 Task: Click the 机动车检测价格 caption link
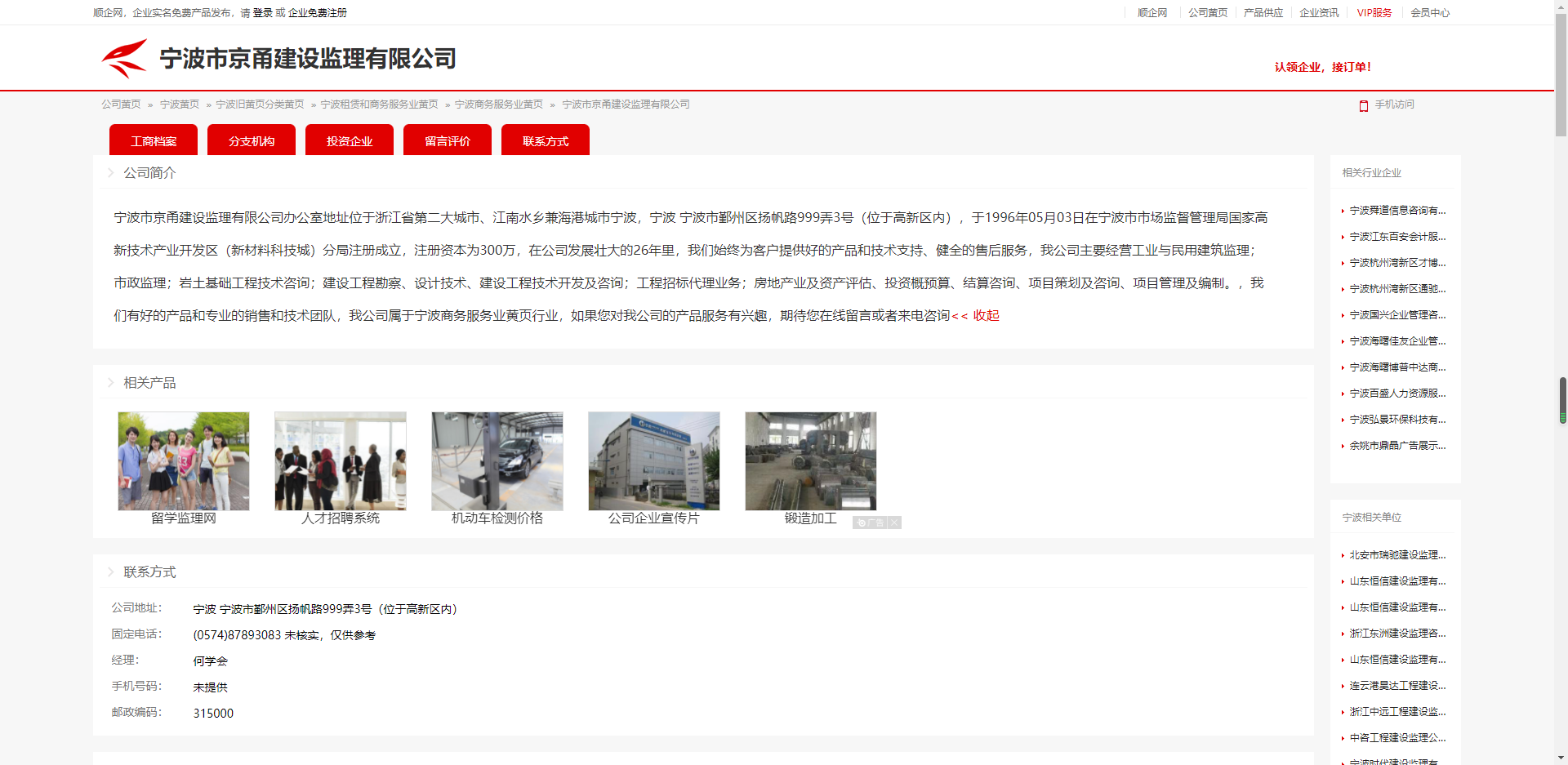point(497,518)
